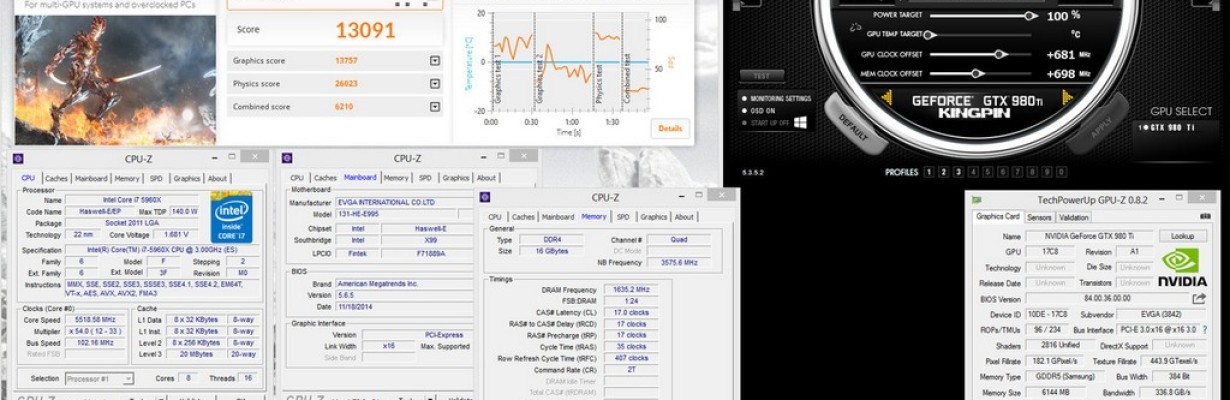Click the Core Voltage value 1.681 V
Screen dimensions: 1230x400
[x=175, y=233]
